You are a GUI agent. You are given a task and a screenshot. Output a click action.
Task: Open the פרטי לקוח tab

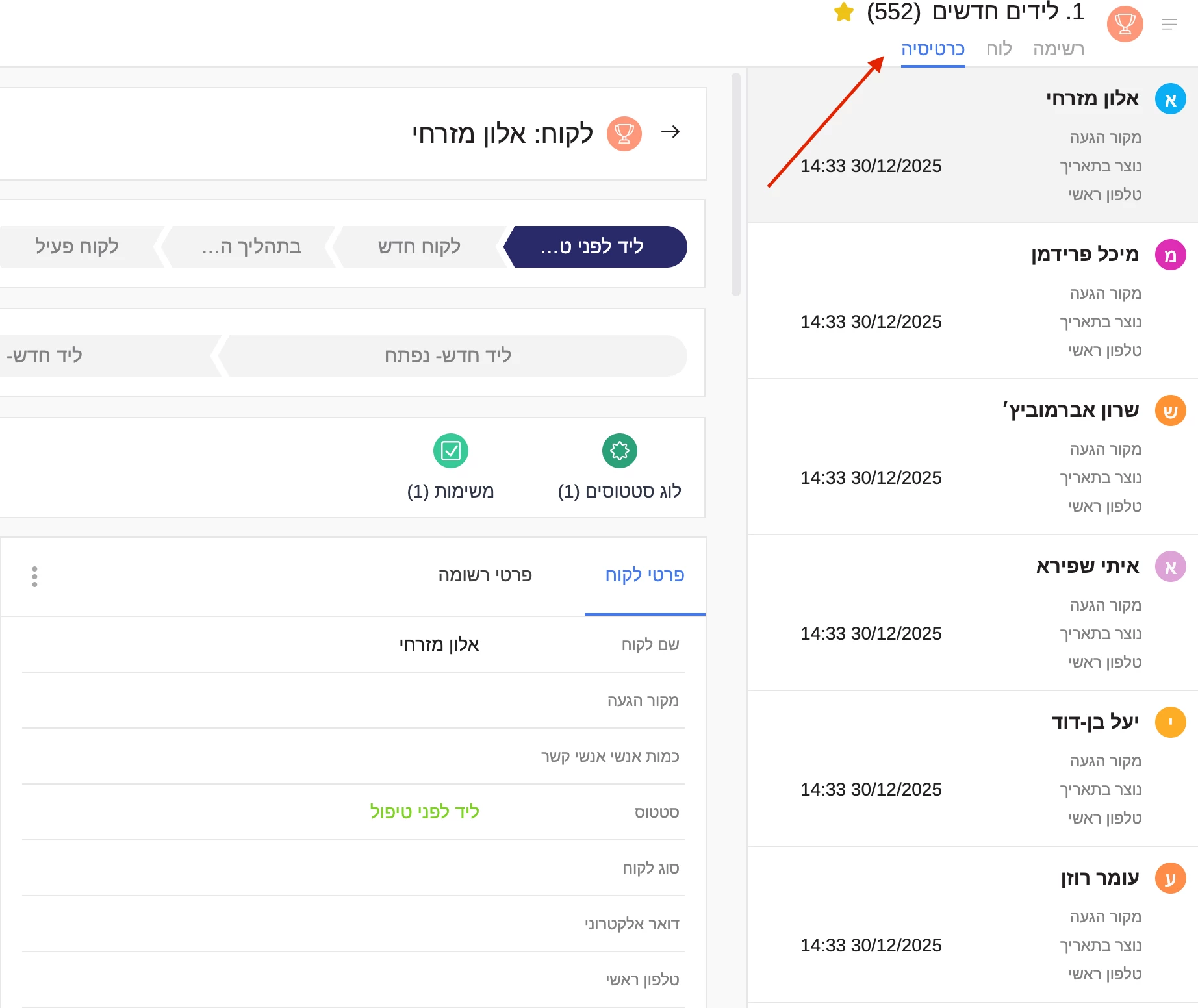click(x=644, y=575)
